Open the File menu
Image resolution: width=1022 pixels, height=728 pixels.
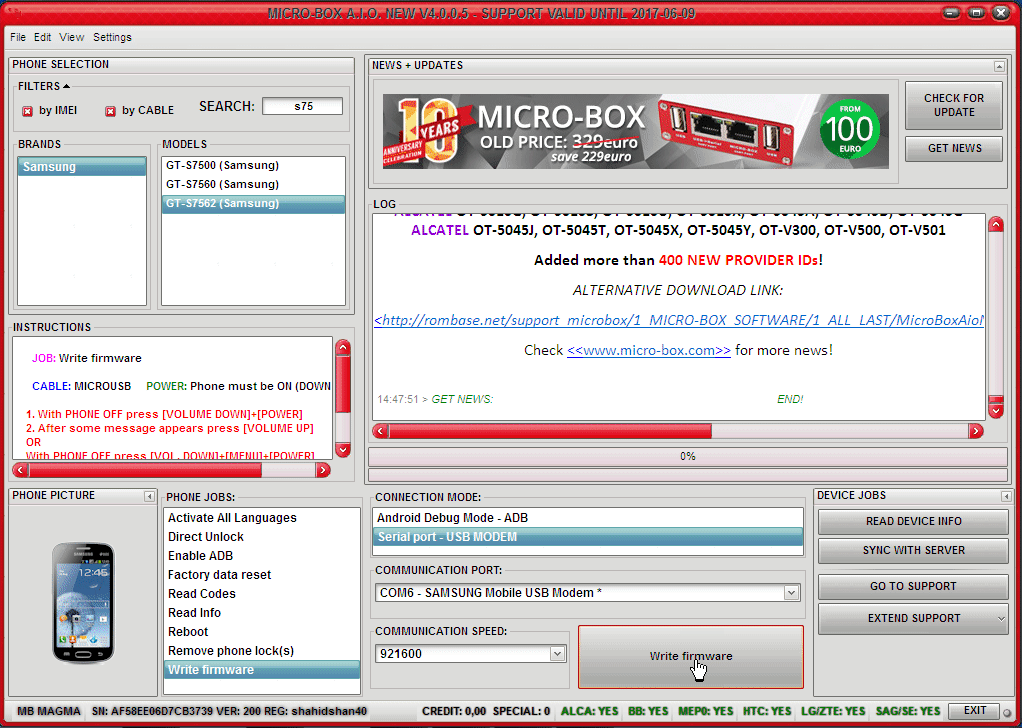[x=18, y=37]
